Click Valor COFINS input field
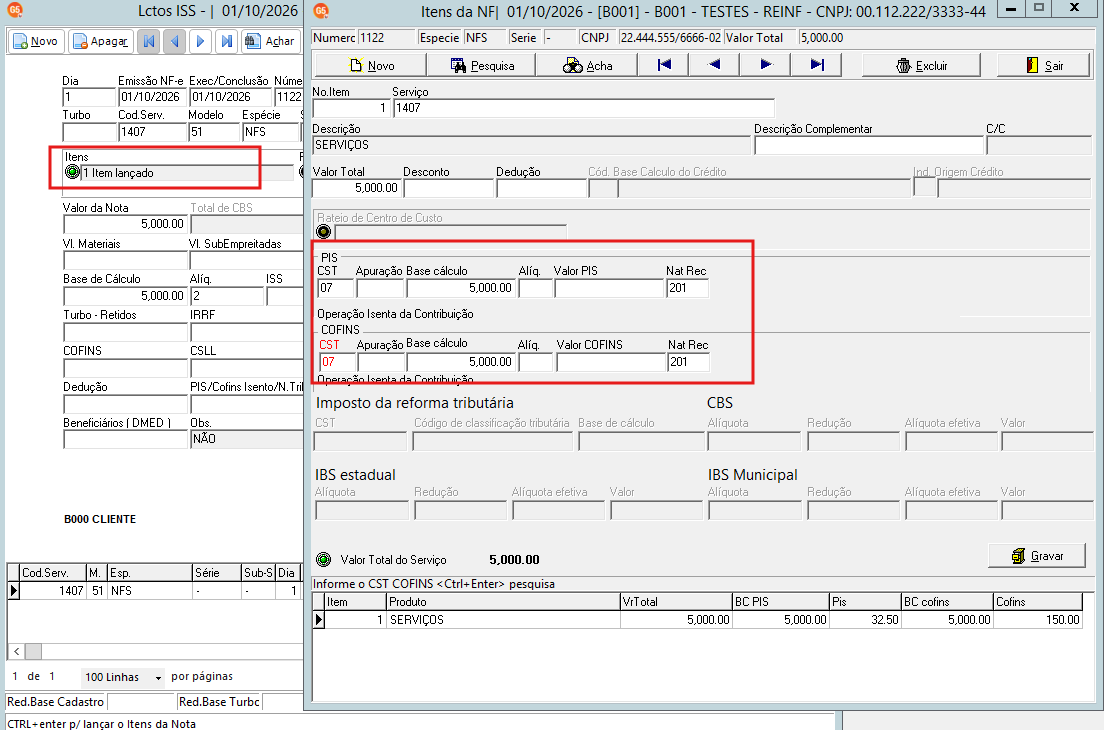The image size is (1104, 730). click(611, 362)
